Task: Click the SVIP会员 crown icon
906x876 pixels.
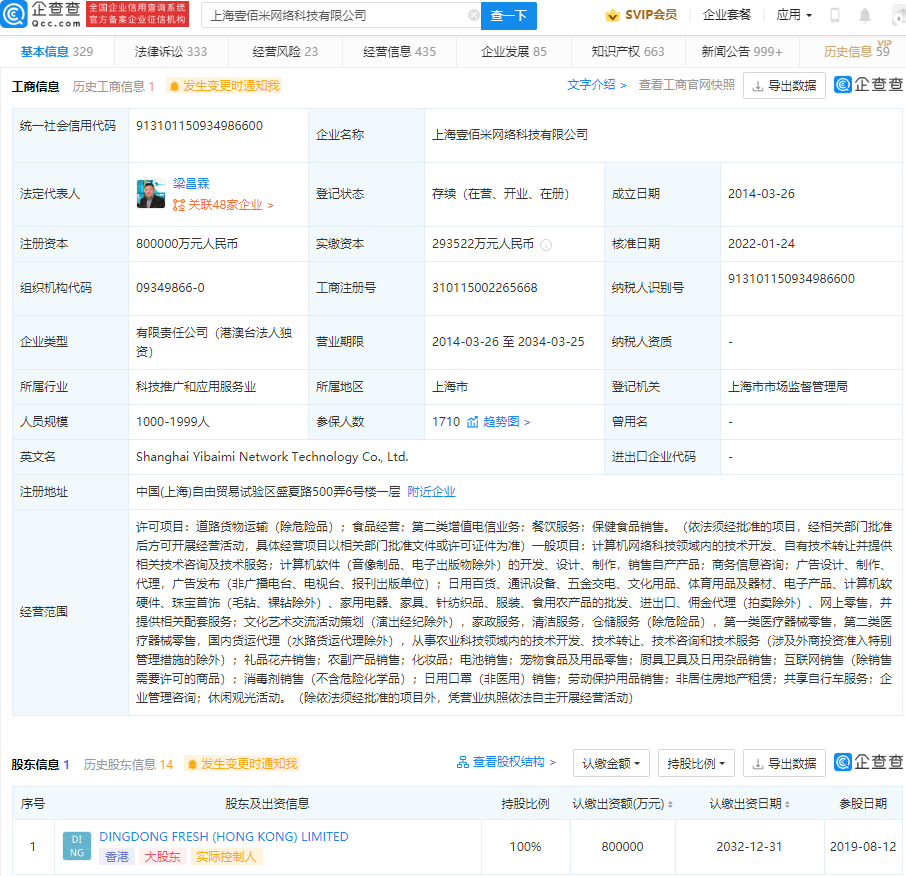Action: point(613,15)
